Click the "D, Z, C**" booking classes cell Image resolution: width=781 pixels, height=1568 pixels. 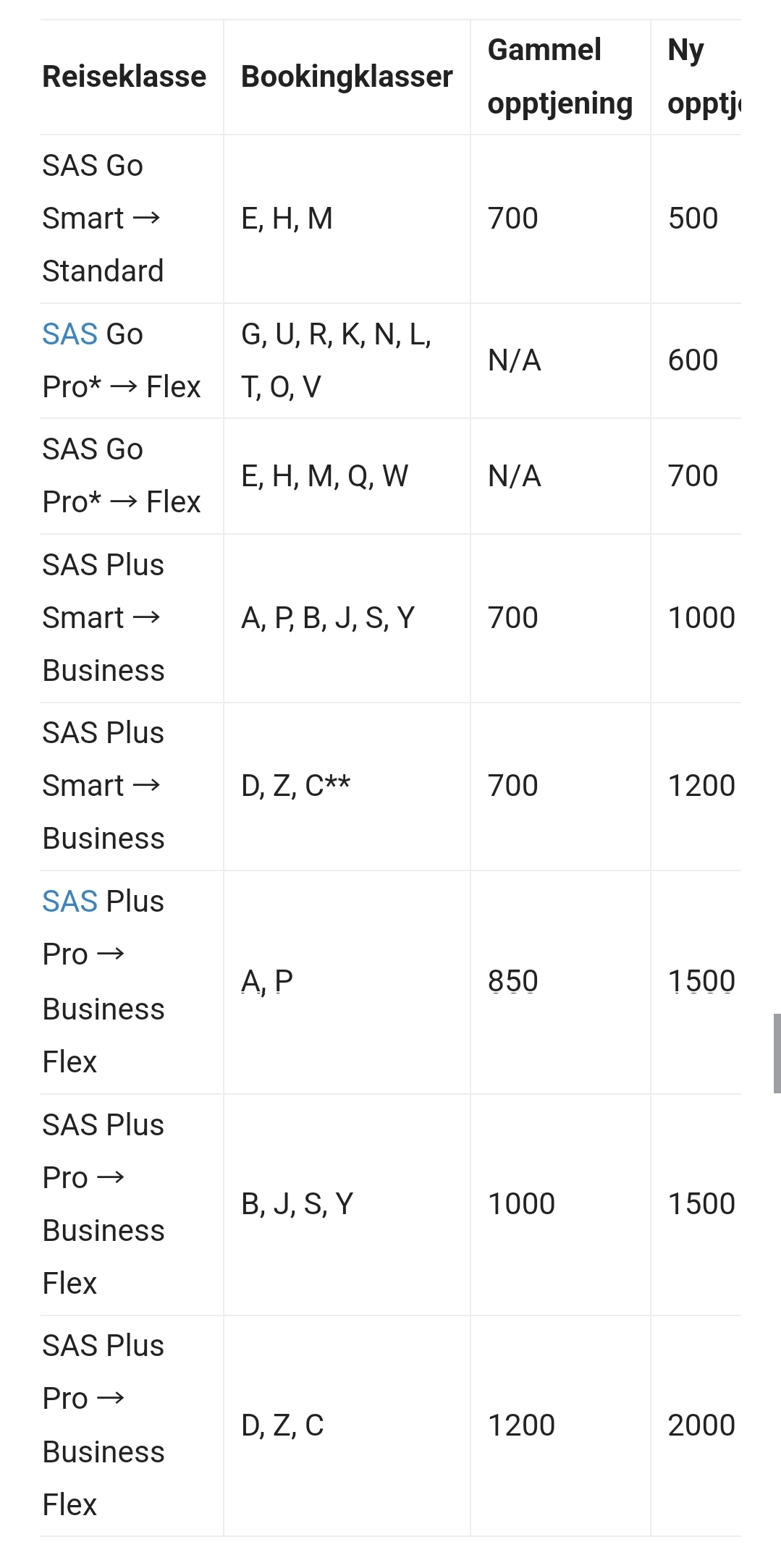coord(295,786)
